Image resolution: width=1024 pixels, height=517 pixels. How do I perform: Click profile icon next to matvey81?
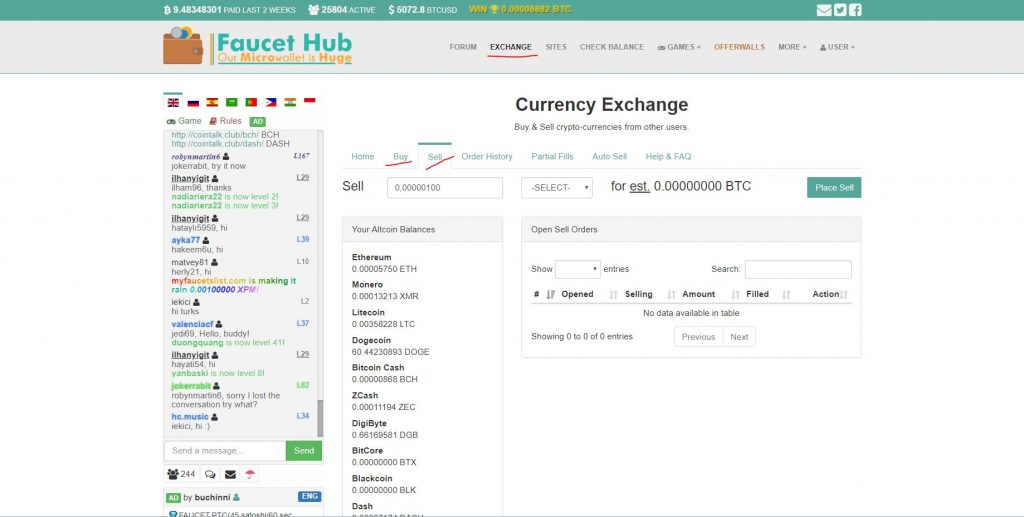pyautogui.click(x=214, y=262)
